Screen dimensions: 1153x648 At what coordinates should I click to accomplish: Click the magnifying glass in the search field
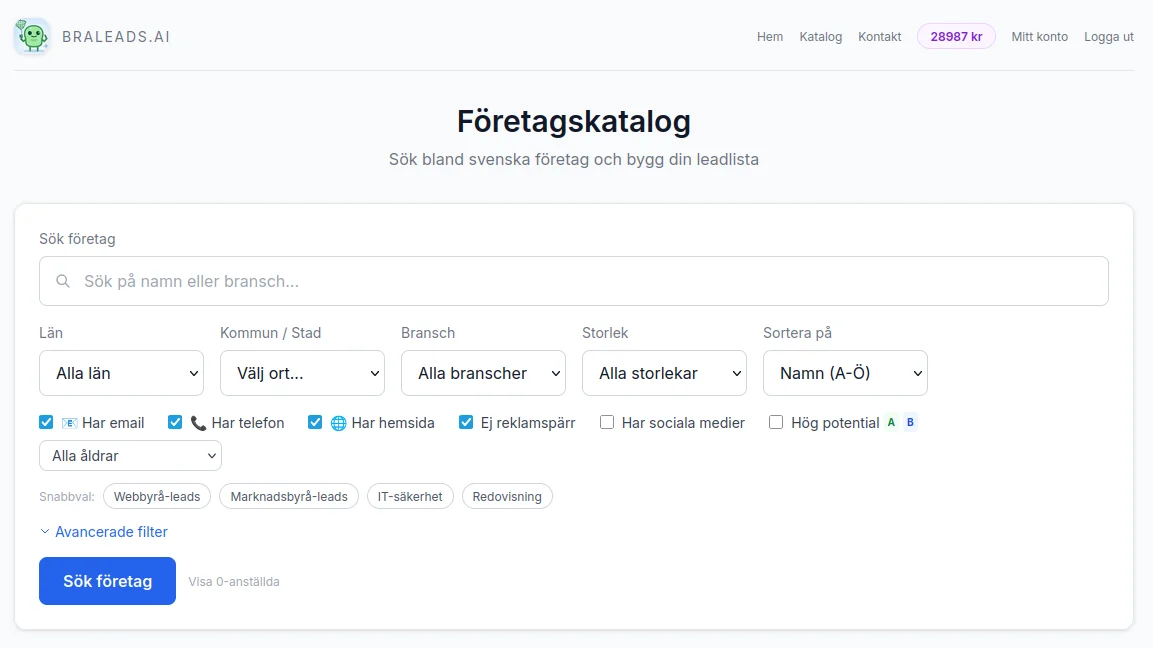point(63,281)
